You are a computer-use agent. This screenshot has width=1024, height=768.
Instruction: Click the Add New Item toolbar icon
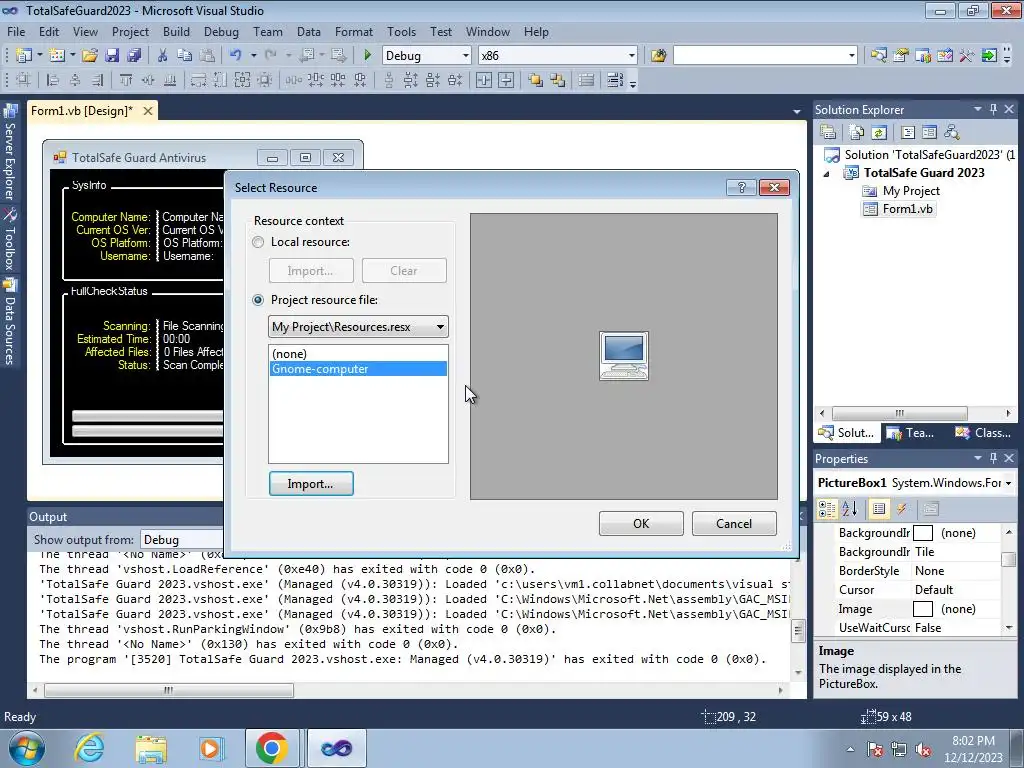[56, 56]
